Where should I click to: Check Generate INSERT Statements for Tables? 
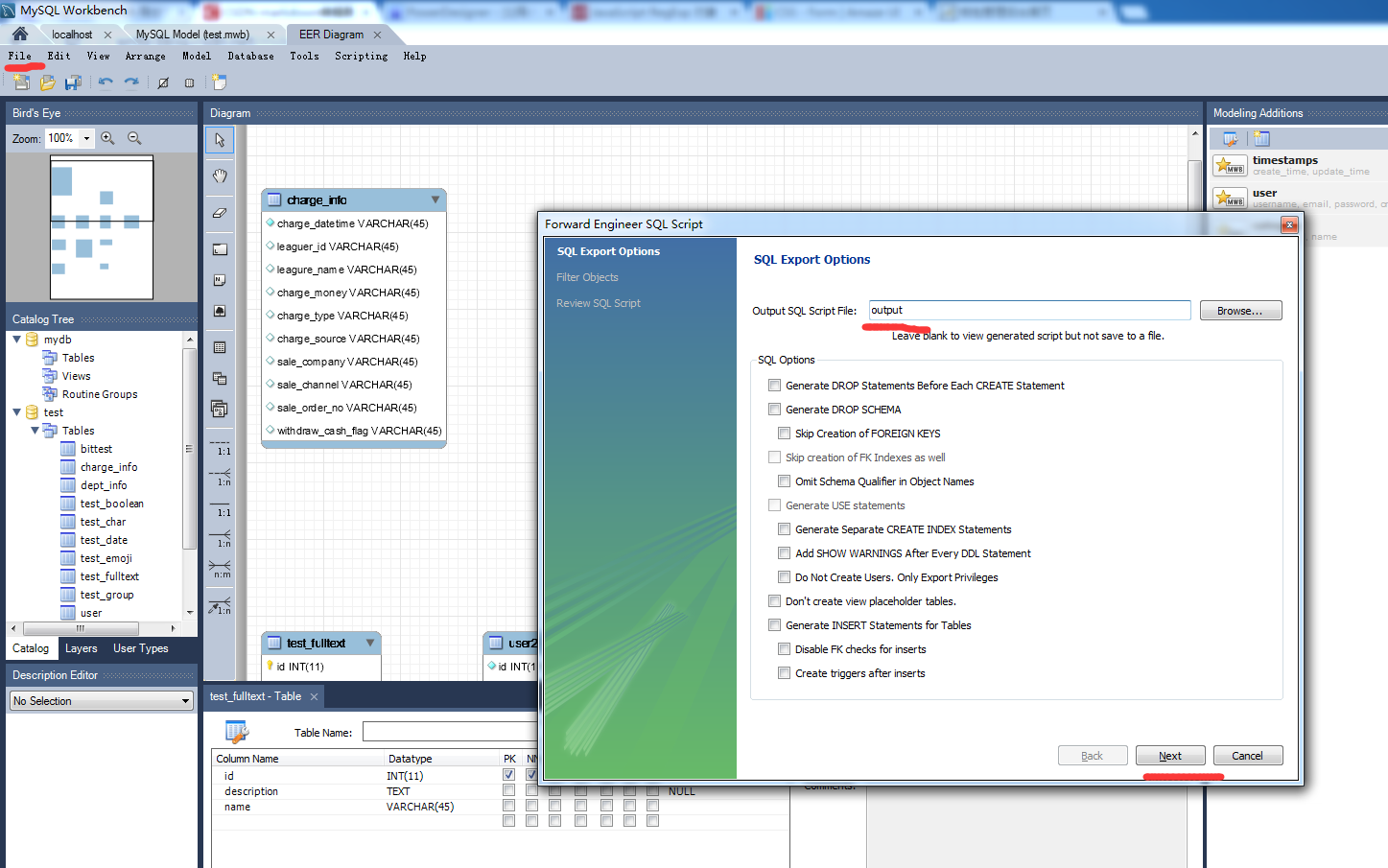[774, 625]
